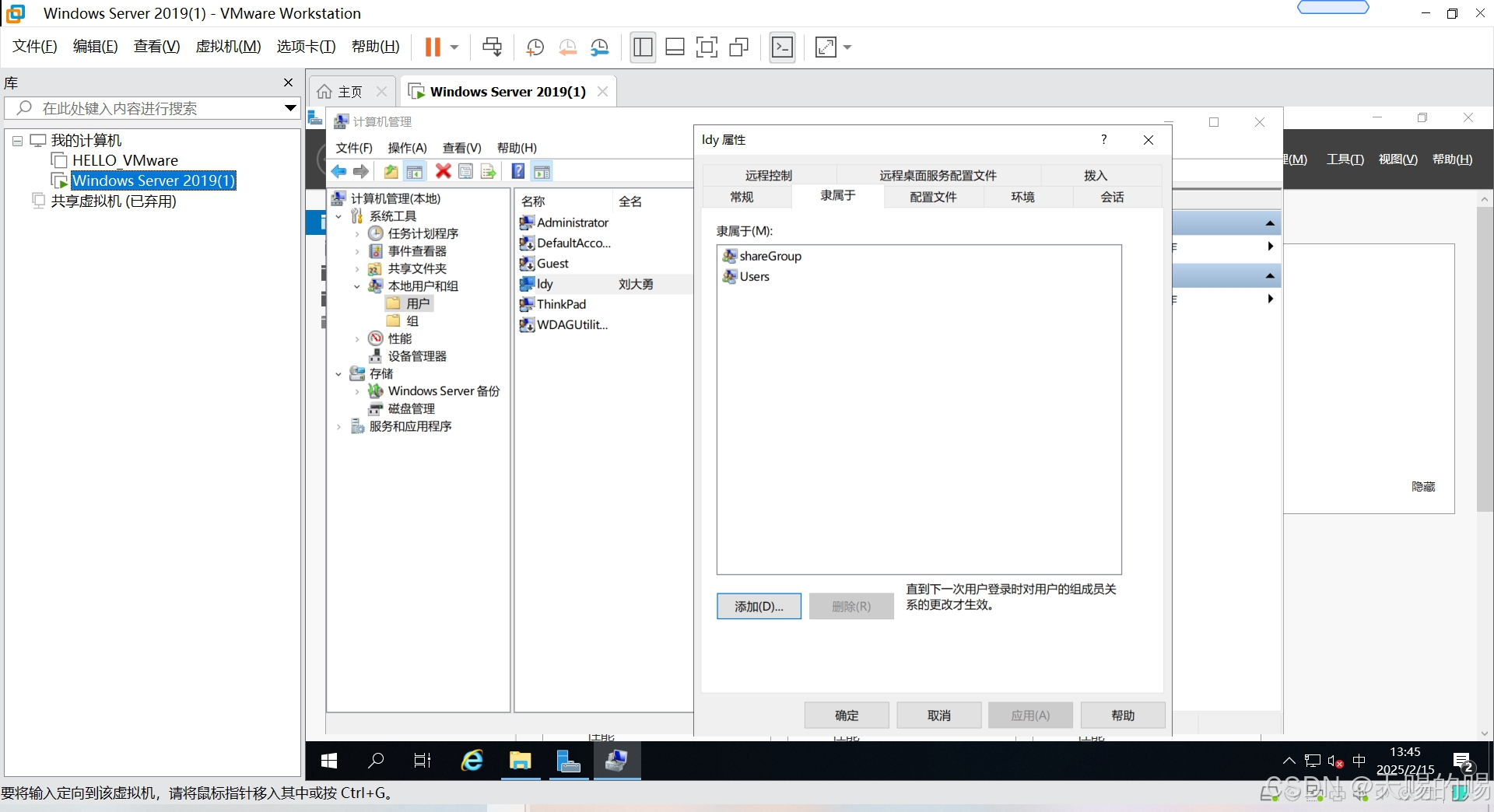Click the 确定 button
The height and width of the screenshot is (812, 1494).
coord(847,716)
